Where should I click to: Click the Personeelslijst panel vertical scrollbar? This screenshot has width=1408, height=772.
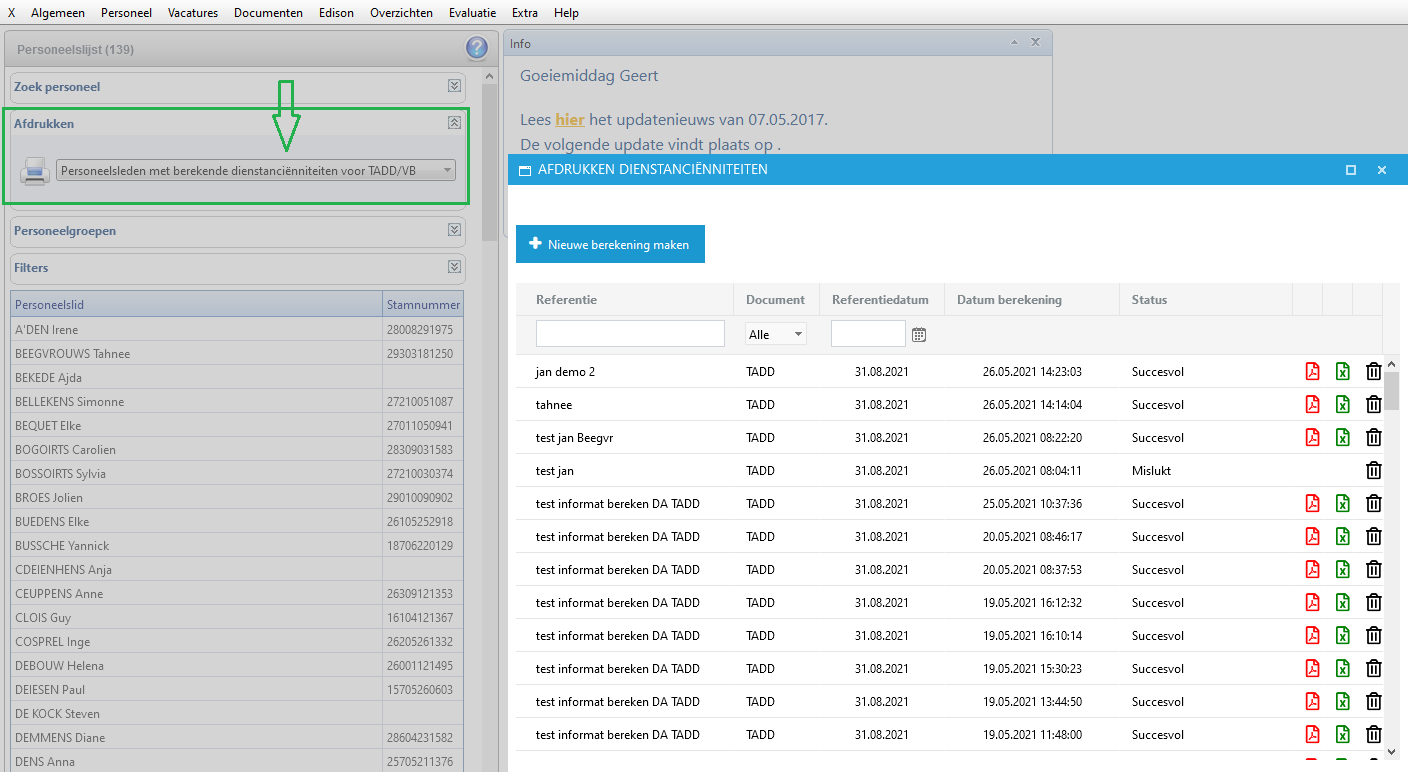point(490,161)
